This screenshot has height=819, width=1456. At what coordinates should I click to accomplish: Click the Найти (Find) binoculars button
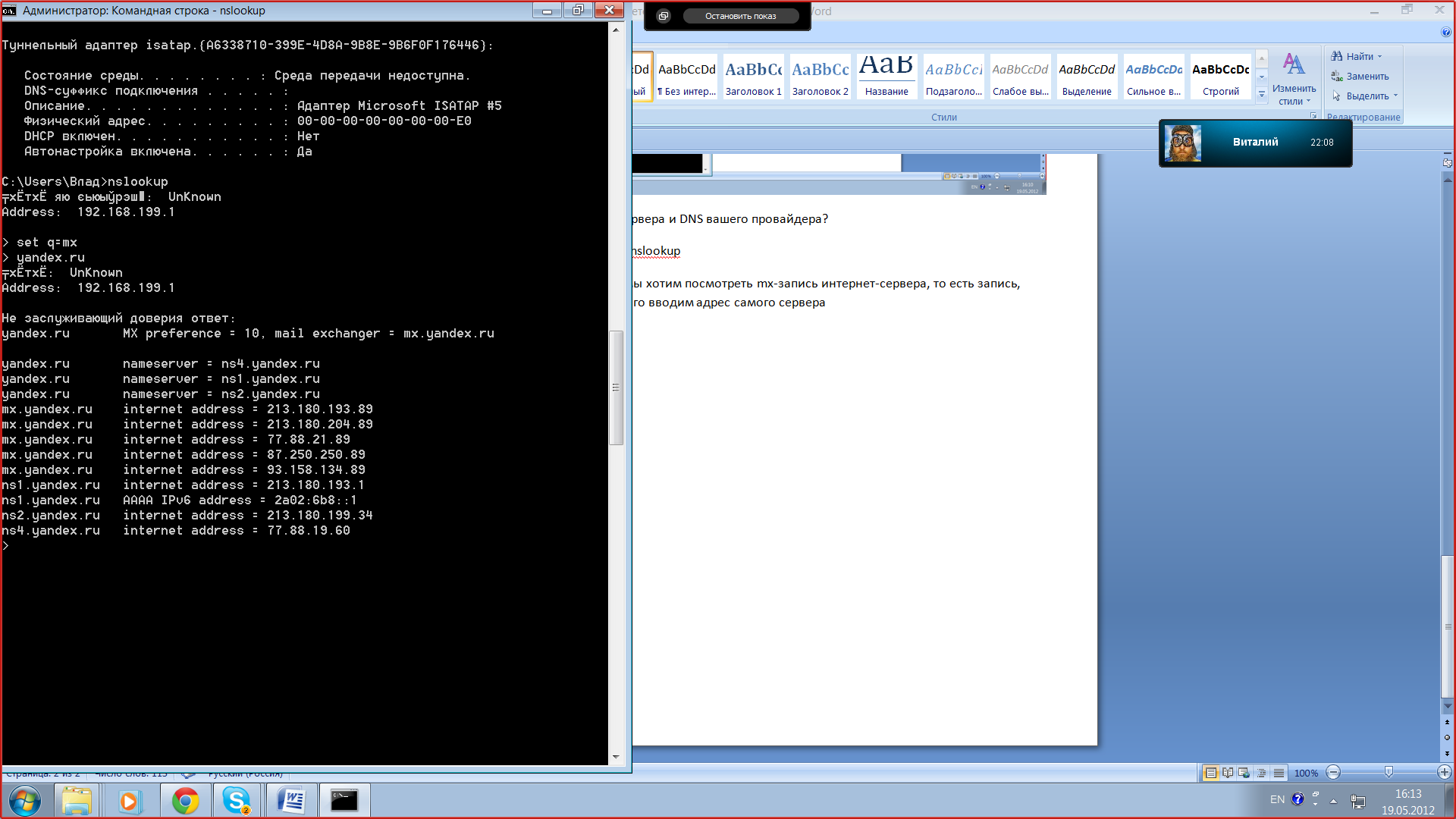click(1355, 56)
